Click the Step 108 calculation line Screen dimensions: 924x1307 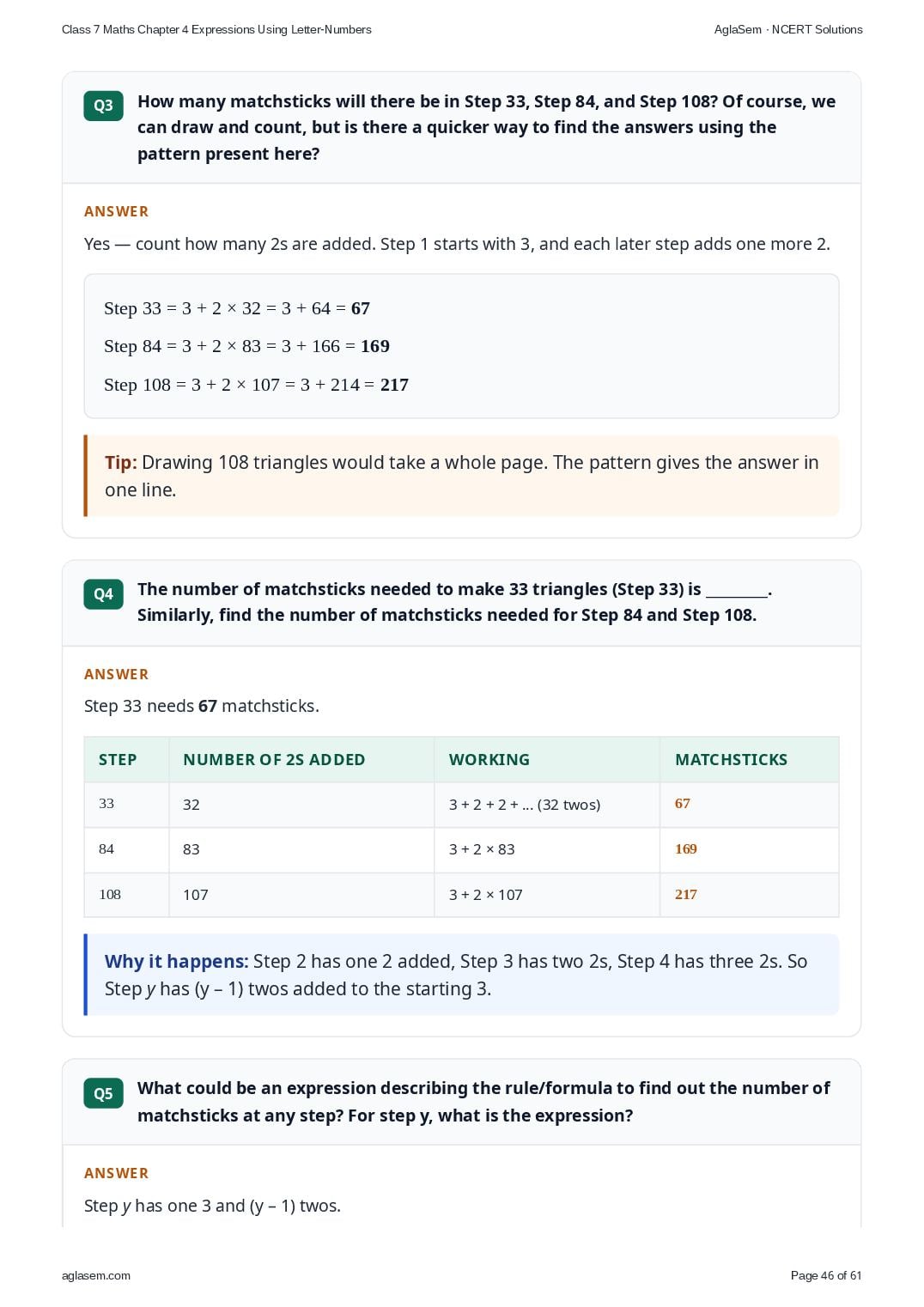(x=256, y=385)
